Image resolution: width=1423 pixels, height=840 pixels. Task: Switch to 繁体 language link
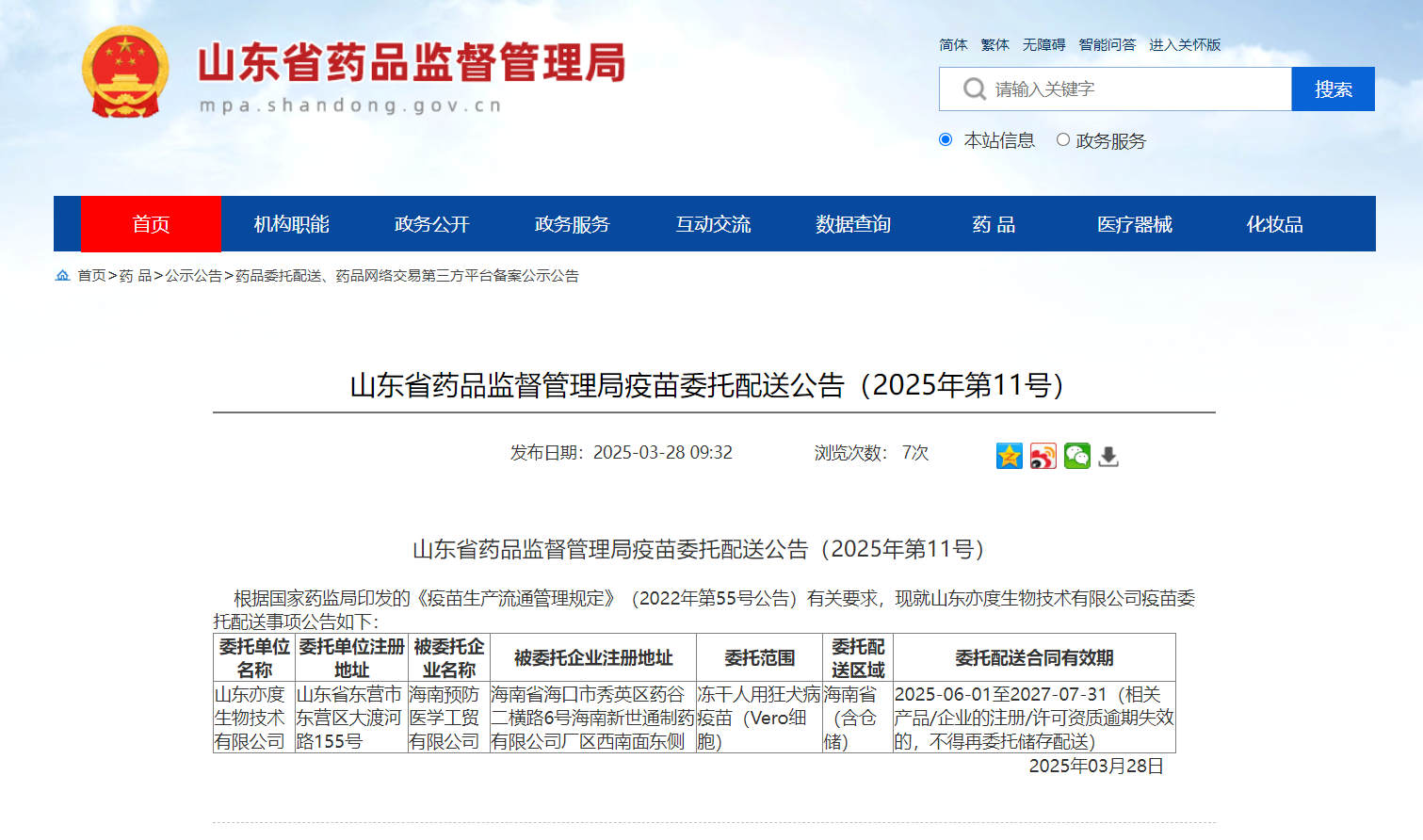994,44
